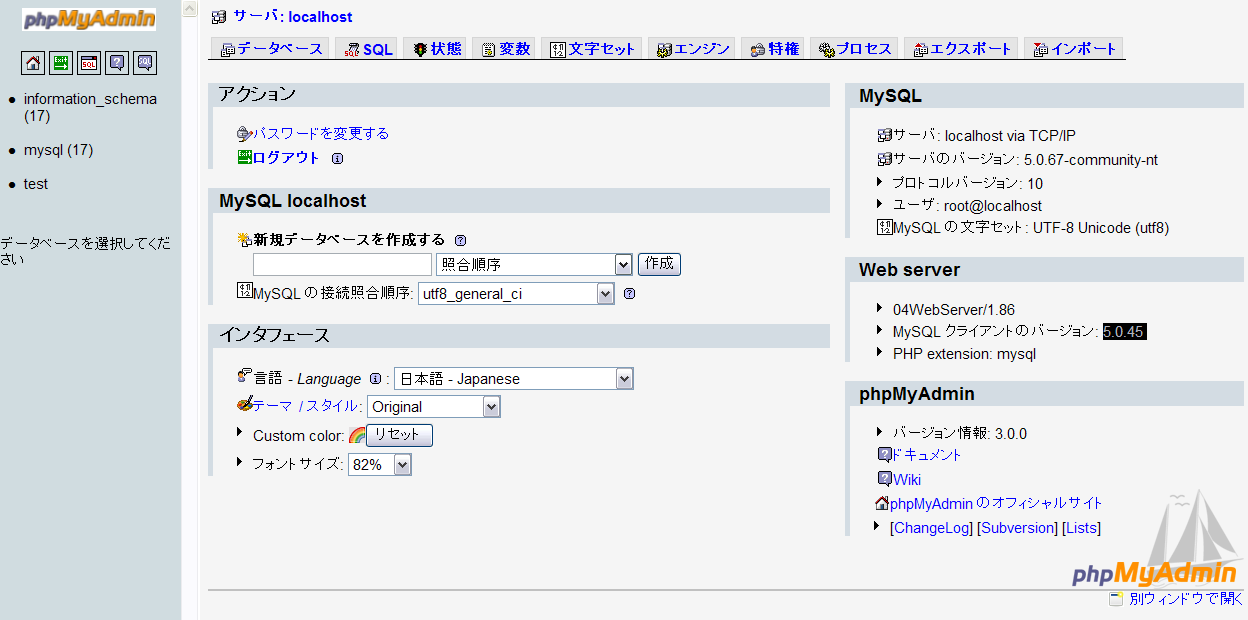
Task: Open the Lists link
Action: (x=1081, y=528)
